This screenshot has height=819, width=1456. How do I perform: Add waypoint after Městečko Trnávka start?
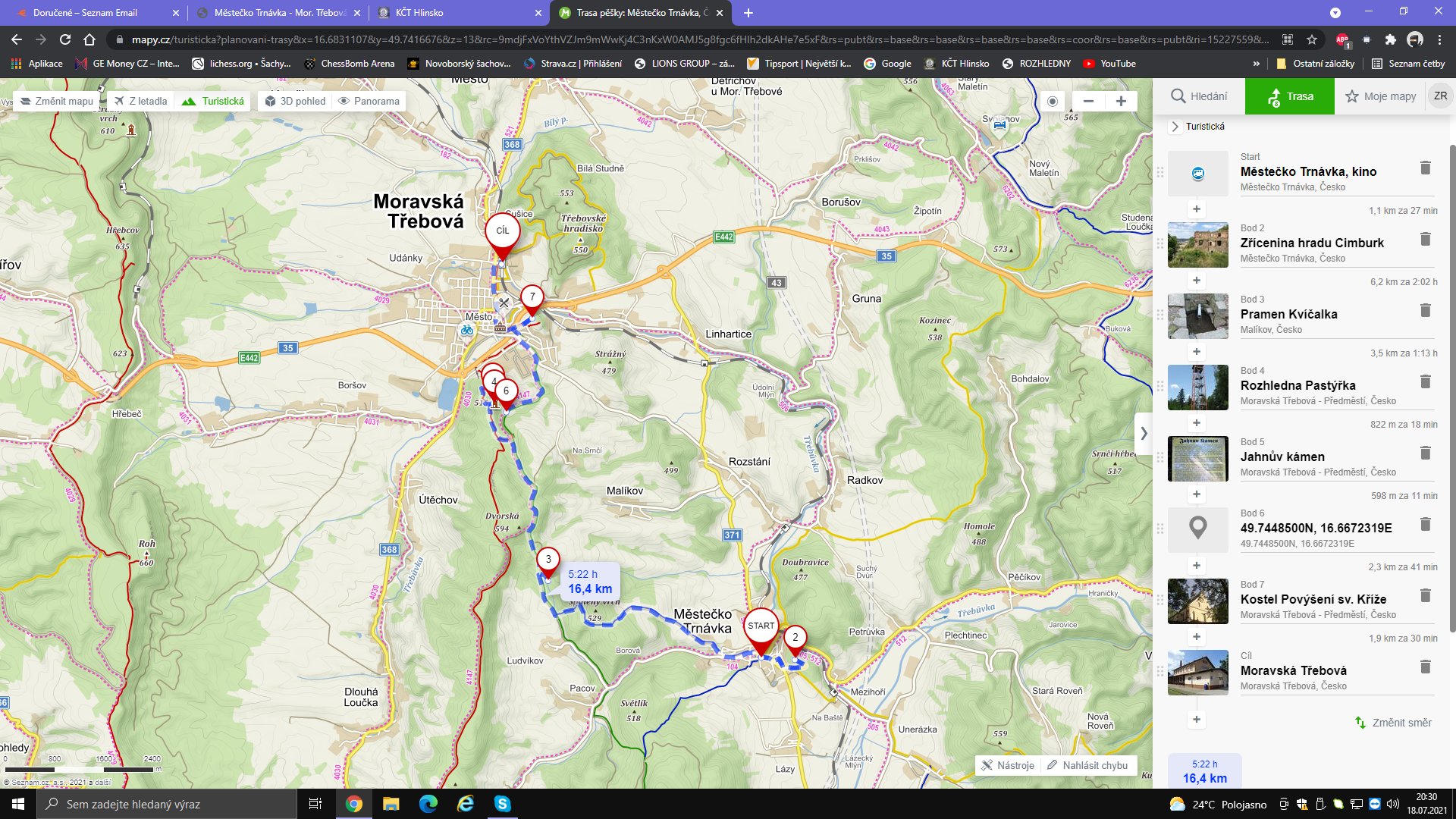point(1196,209)
